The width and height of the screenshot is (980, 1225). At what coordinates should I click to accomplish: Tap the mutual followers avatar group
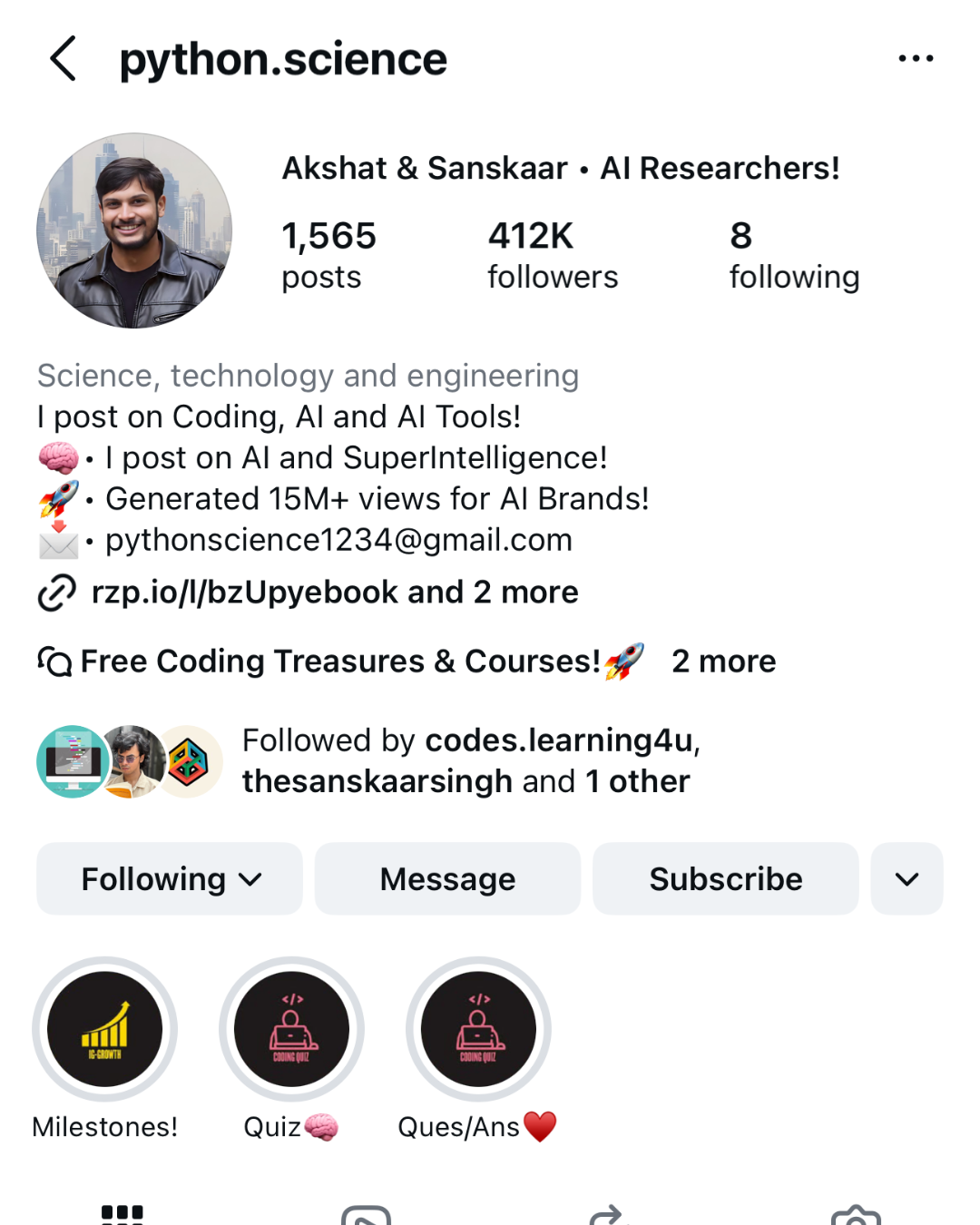coord(130,761)
